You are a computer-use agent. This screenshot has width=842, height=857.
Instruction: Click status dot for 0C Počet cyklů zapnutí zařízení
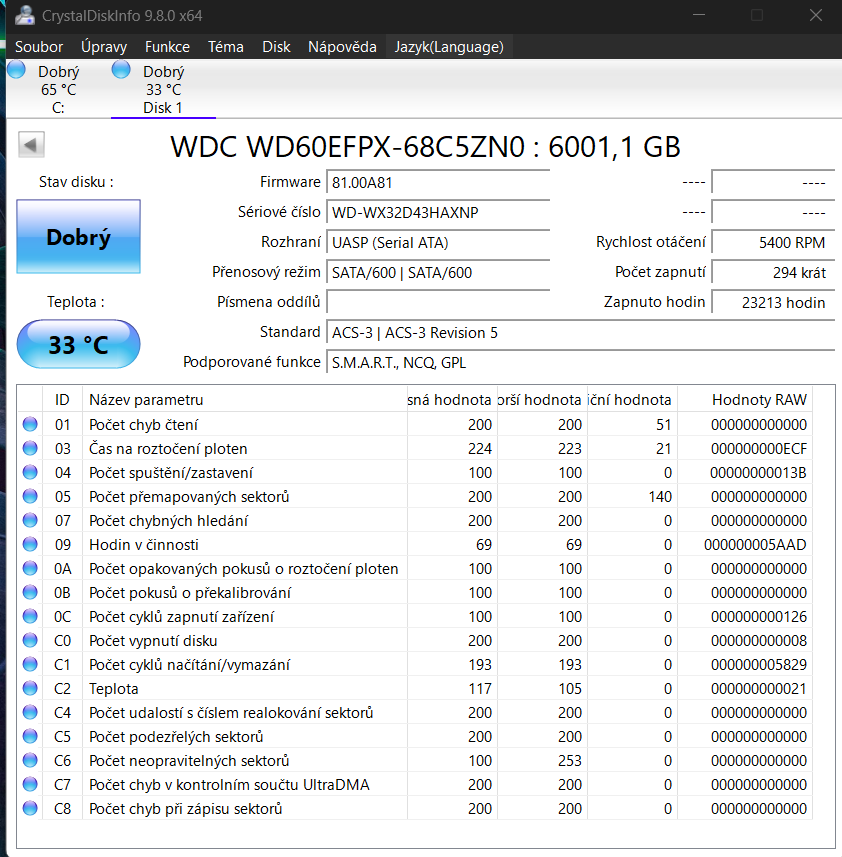(30, 617)
